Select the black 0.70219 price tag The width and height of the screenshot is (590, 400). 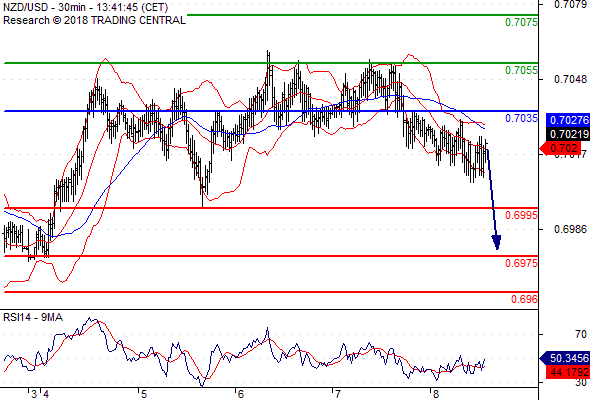[x=568, y=134]
